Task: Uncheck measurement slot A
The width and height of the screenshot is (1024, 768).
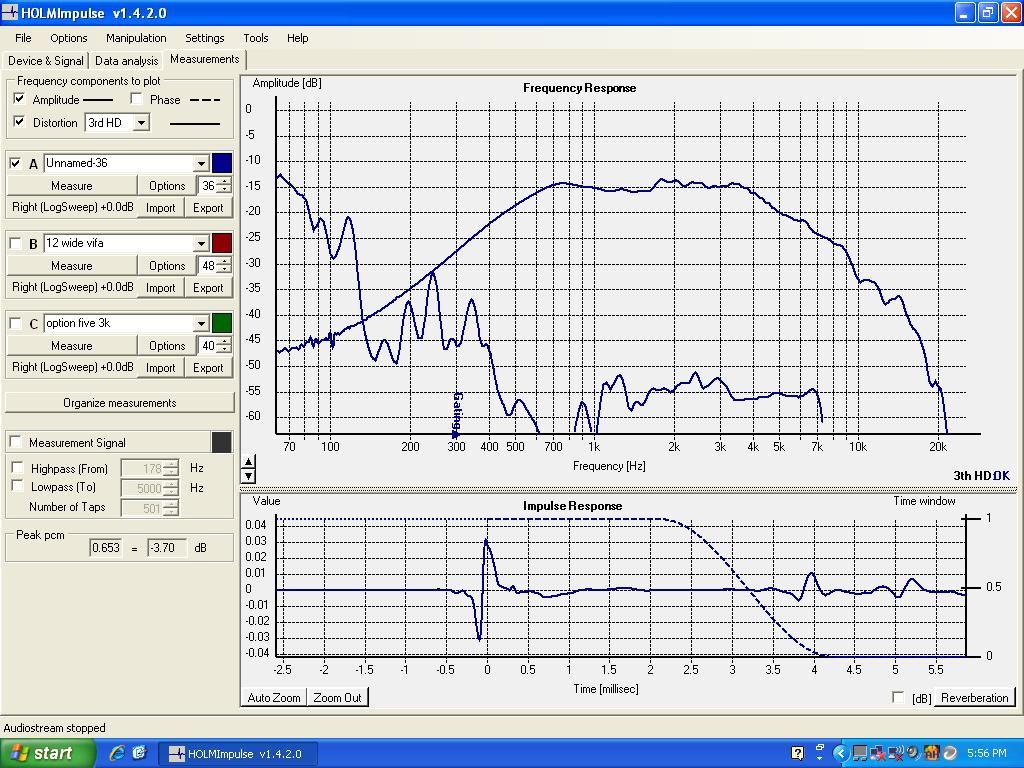Action: [x=15, y=163]
